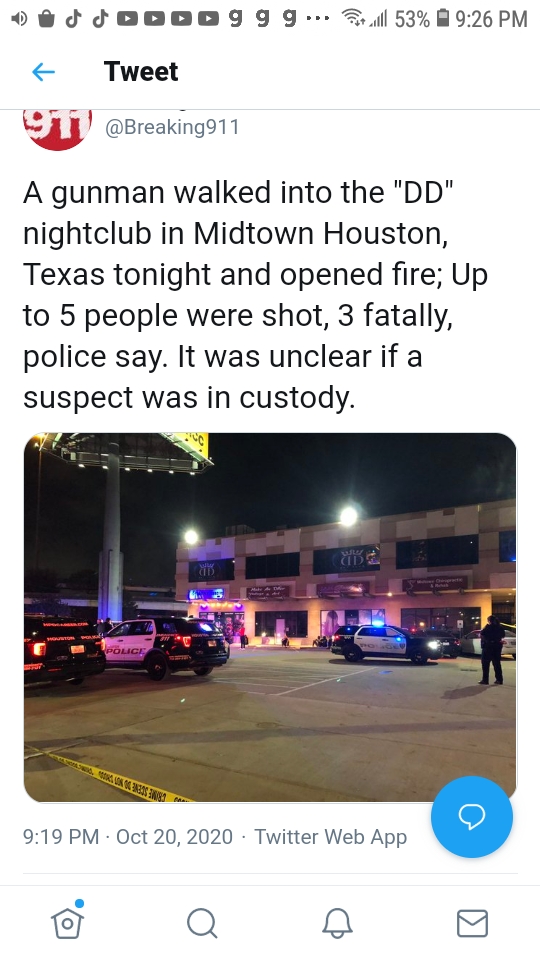540x960 pixels.
Task: Tap the volume speaker status icon
Action: (20, 18)
